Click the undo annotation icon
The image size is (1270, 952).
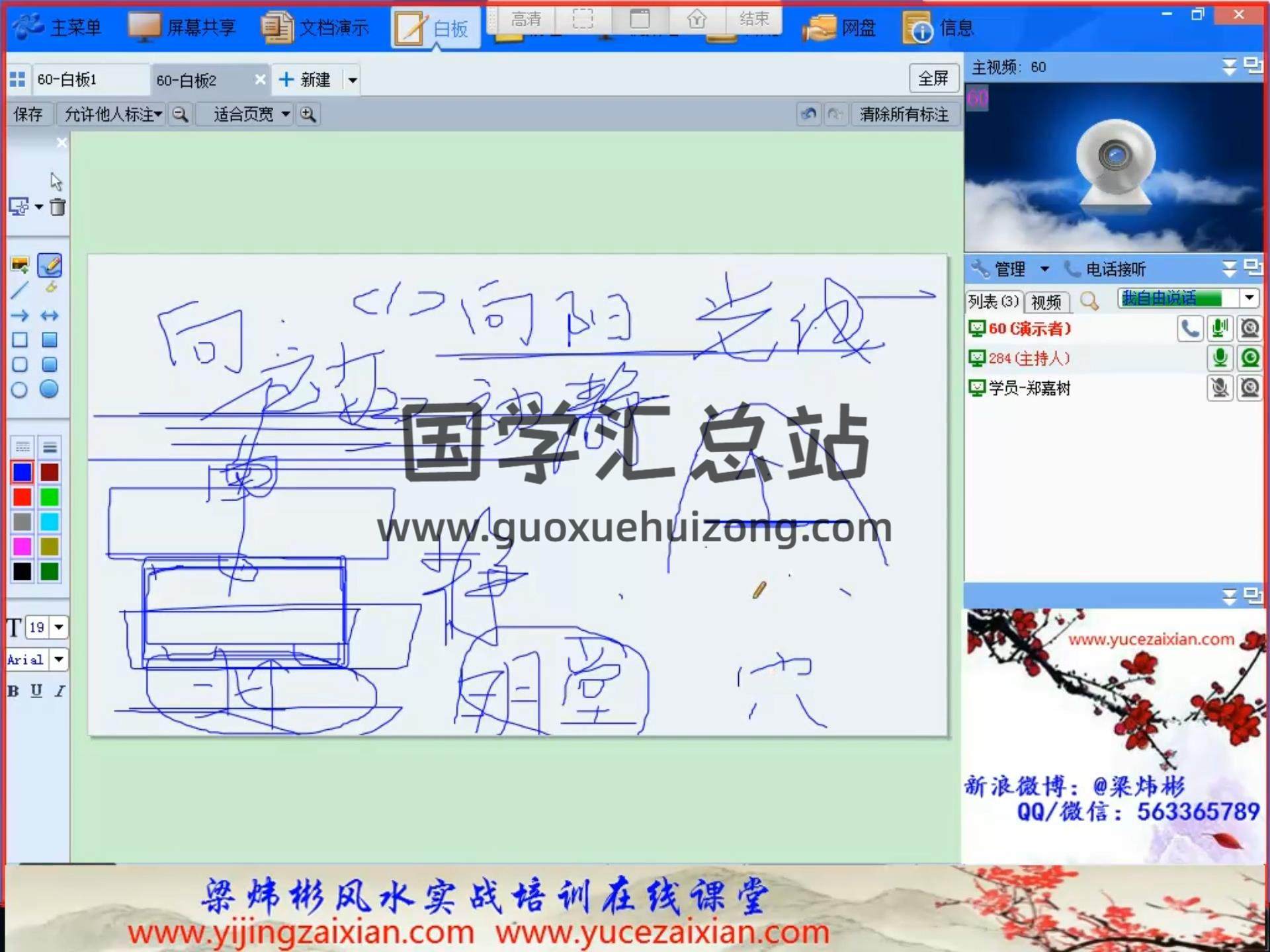[808, 114]
